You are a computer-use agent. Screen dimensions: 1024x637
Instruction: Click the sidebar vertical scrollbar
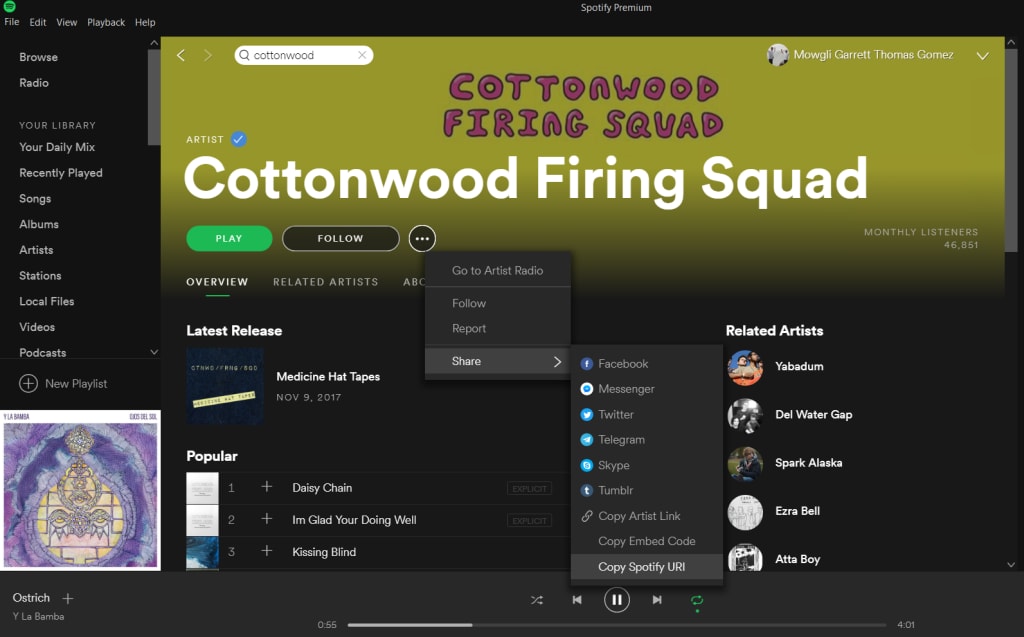(x=154, y=97)
